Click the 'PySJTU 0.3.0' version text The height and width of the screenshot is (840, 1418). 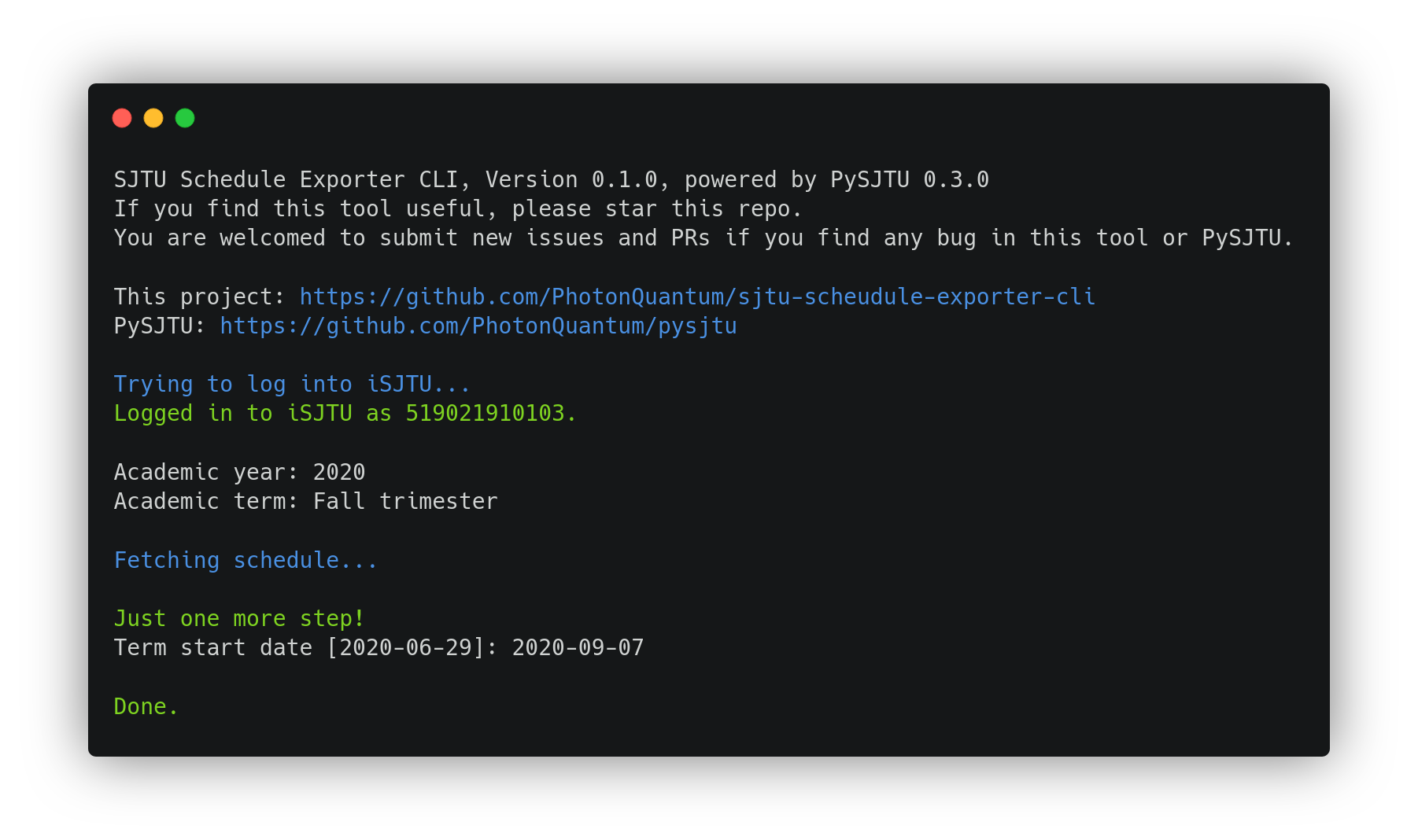pos(909,179)
